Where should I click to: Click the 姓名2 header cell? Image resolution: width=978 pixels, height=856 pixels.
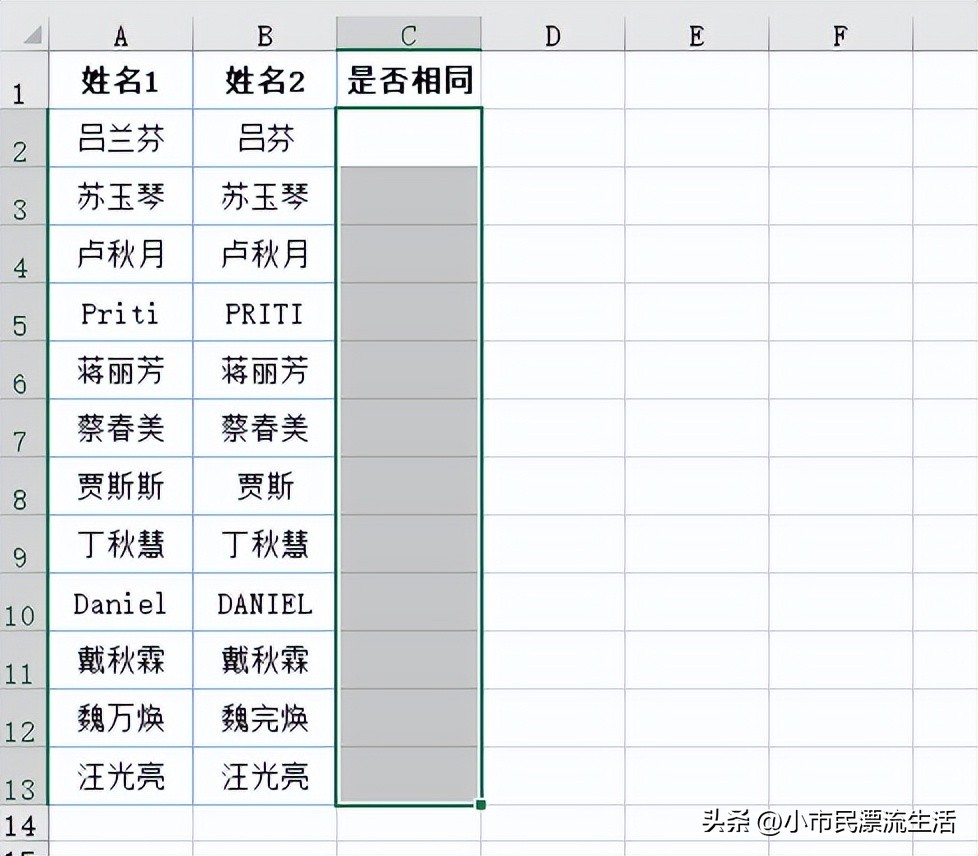tap(264, 80)
